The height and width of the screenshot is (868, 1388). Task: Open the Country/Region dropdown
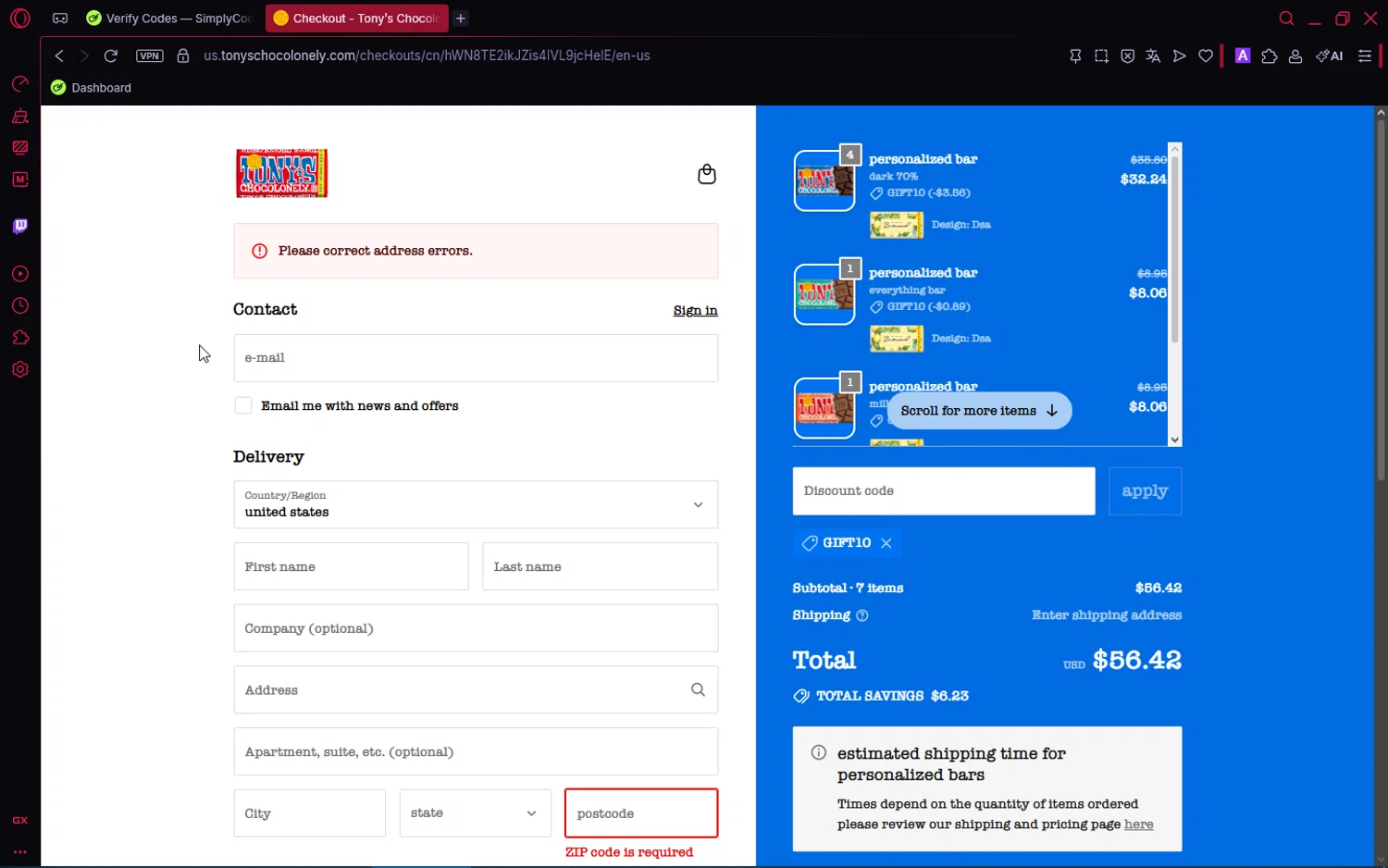[x=476, y=504]
